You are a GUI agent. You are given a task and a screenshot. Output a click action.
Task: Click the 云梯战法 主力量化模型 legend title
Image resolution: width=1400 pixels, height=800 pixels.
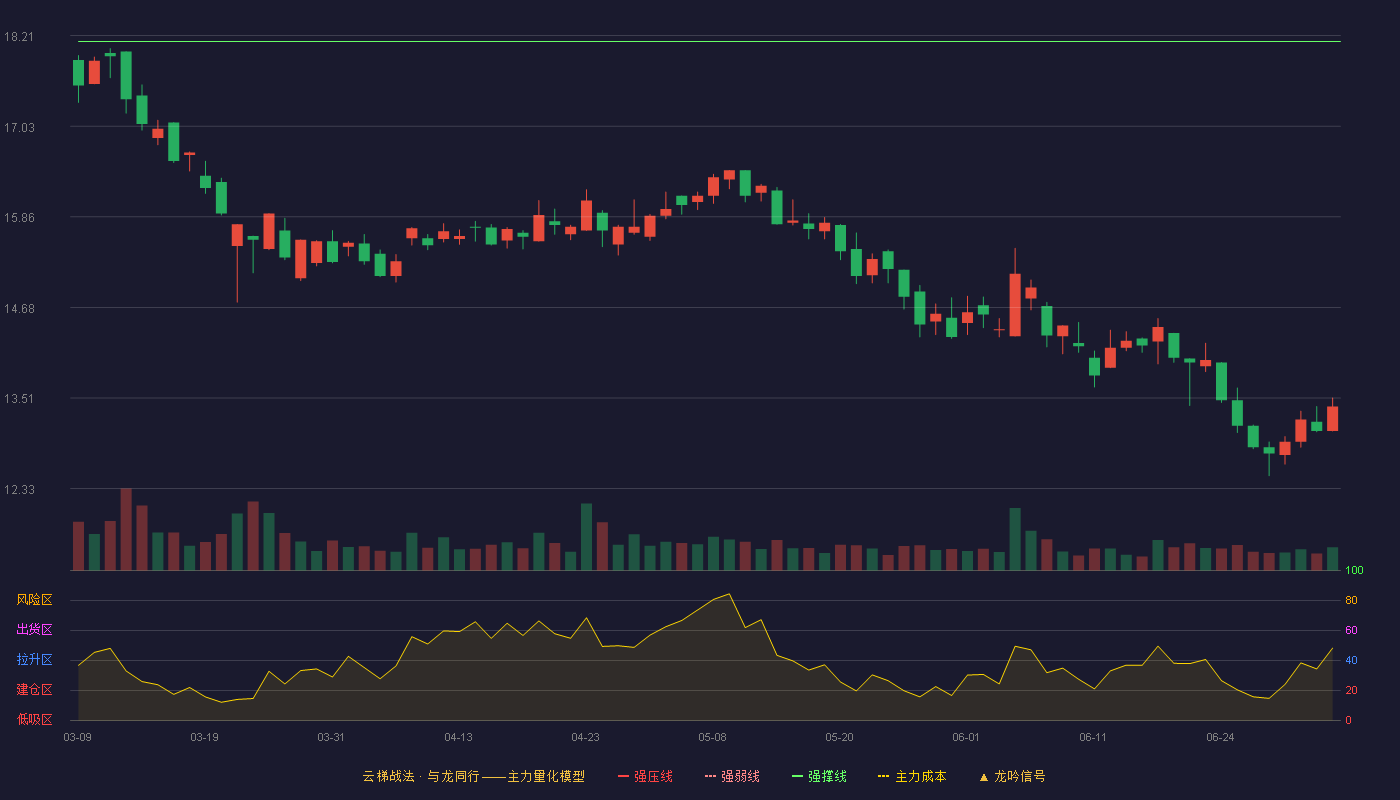[474, 776]
